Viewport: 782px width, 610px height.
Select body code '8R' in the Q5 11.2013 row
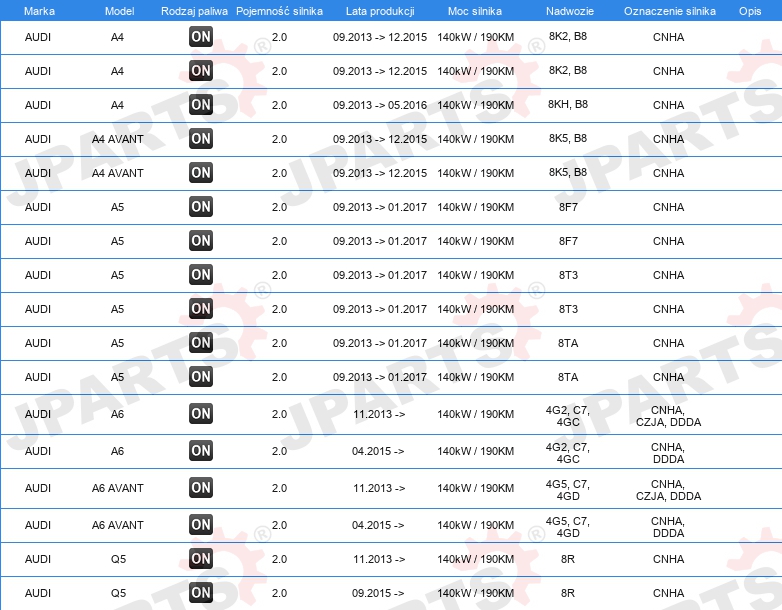click(x=568, y=559)
